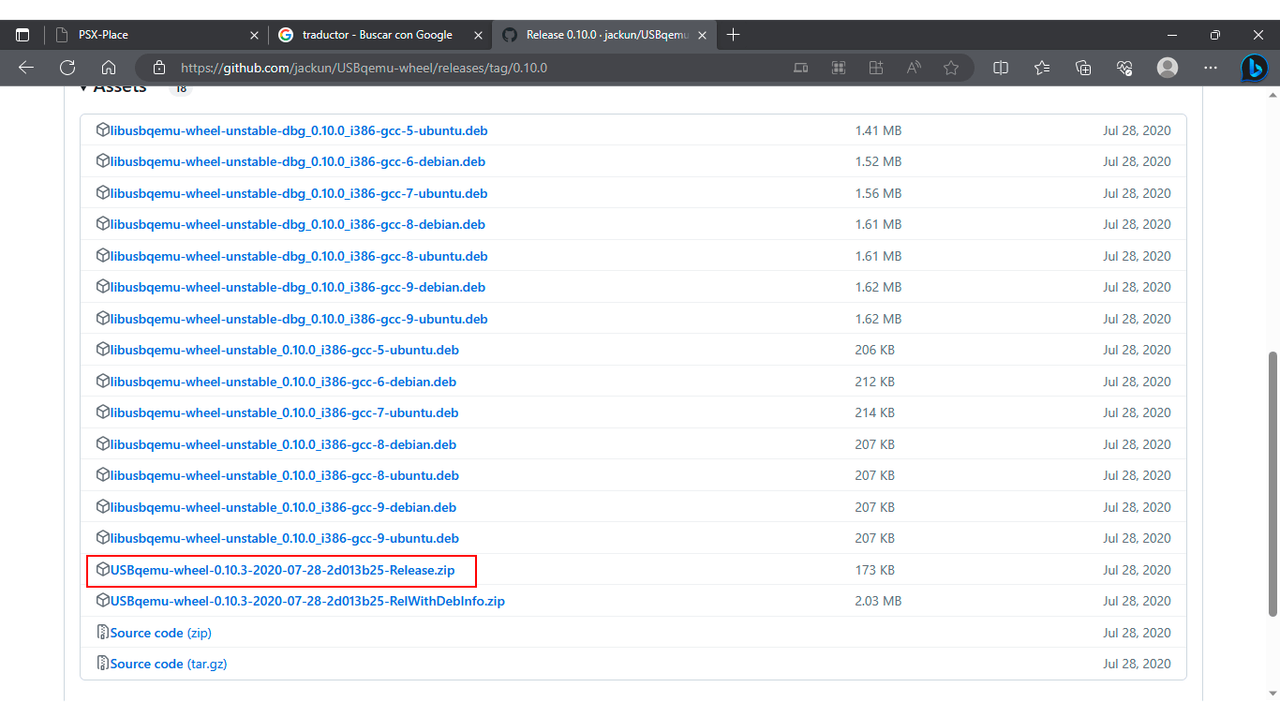Open a new tab
This screenshot has height=720, width=1280.
coord(733,35)
